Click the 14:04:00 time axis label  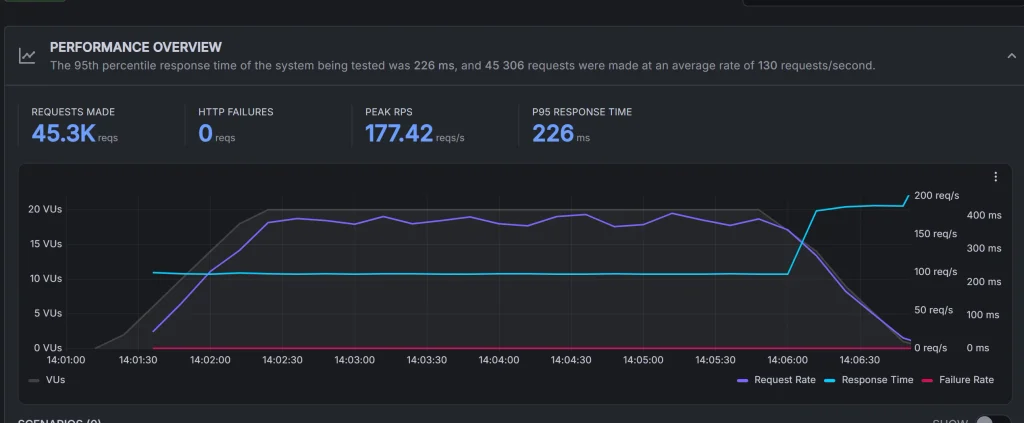pos(498,360)
